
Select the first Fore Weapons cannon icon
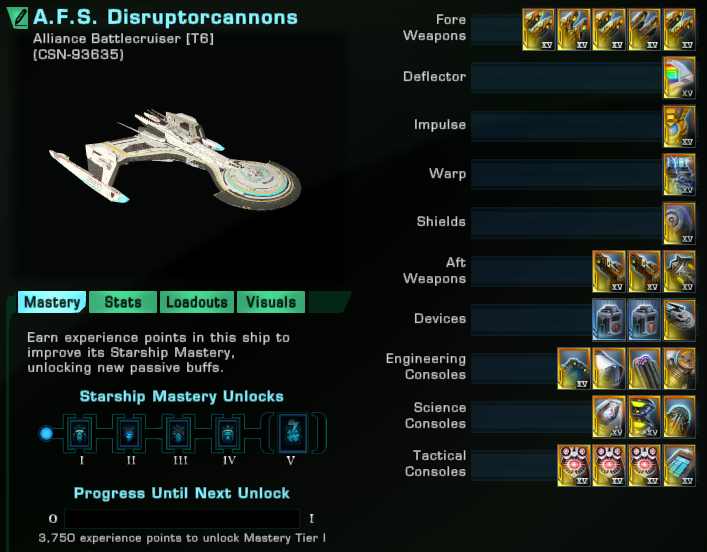click(x=538, y=29)
